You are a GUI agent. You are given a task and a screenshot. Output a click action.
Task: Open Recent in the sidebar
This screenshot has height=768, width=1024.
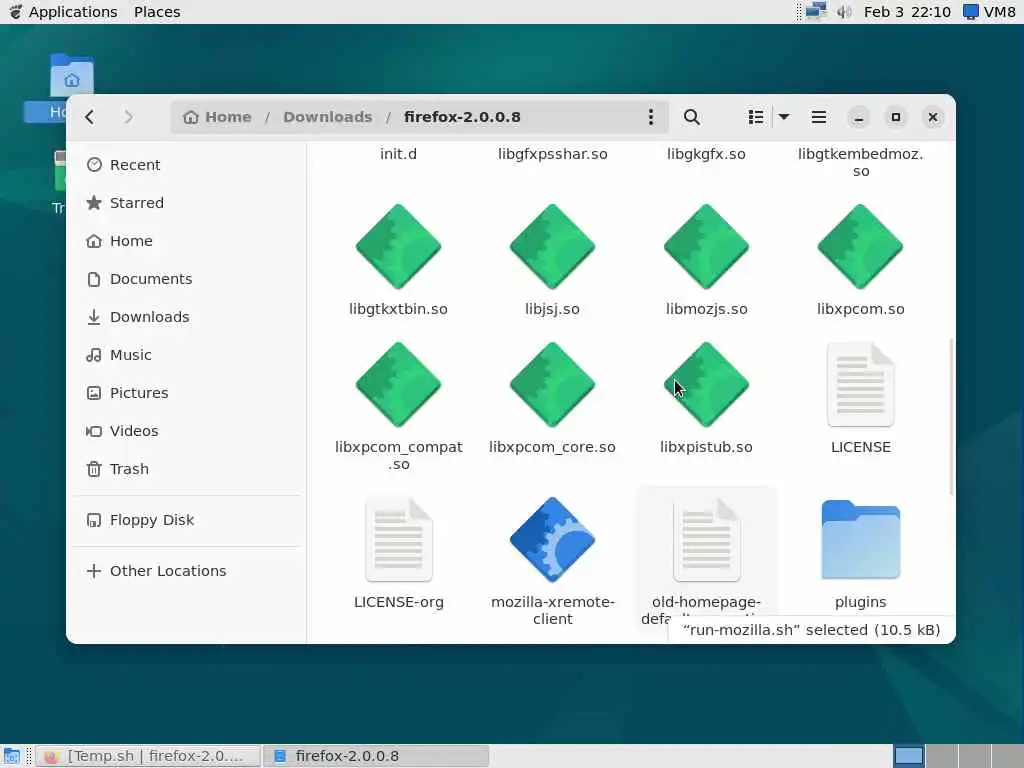(186, 165)
